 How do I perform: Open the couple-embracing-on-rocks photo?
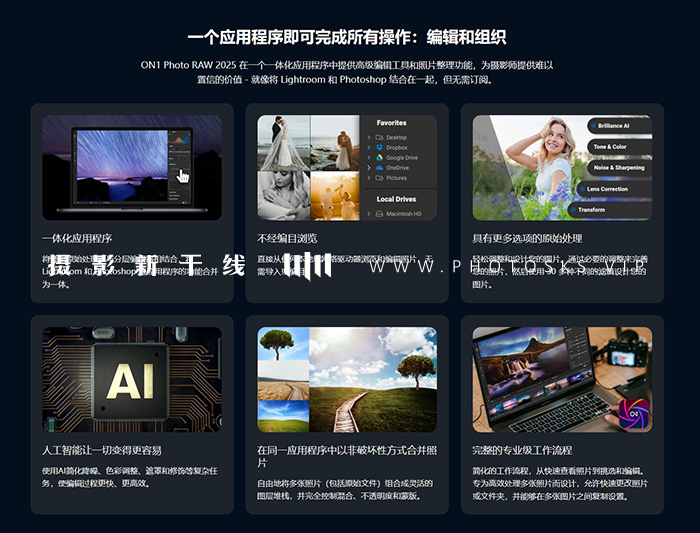pyautogui.click(x=335, y=143)
